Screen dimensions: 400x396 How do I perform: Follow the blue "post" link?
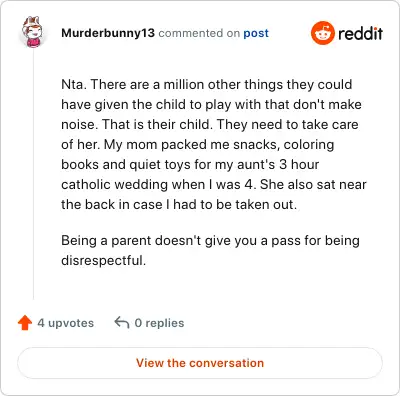256,34
